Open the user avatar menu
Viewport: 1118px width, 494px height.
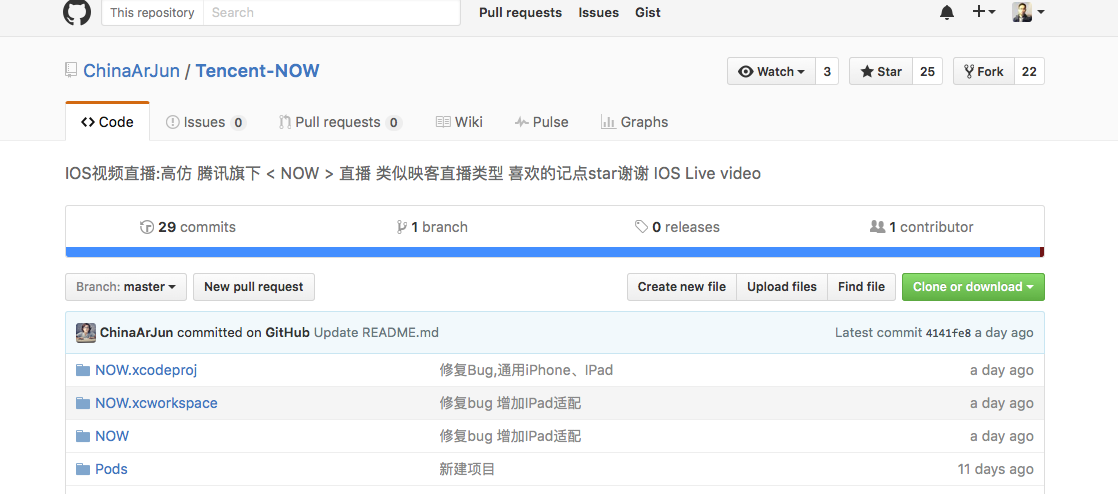pyautogui.click(x=1028, y=12)
